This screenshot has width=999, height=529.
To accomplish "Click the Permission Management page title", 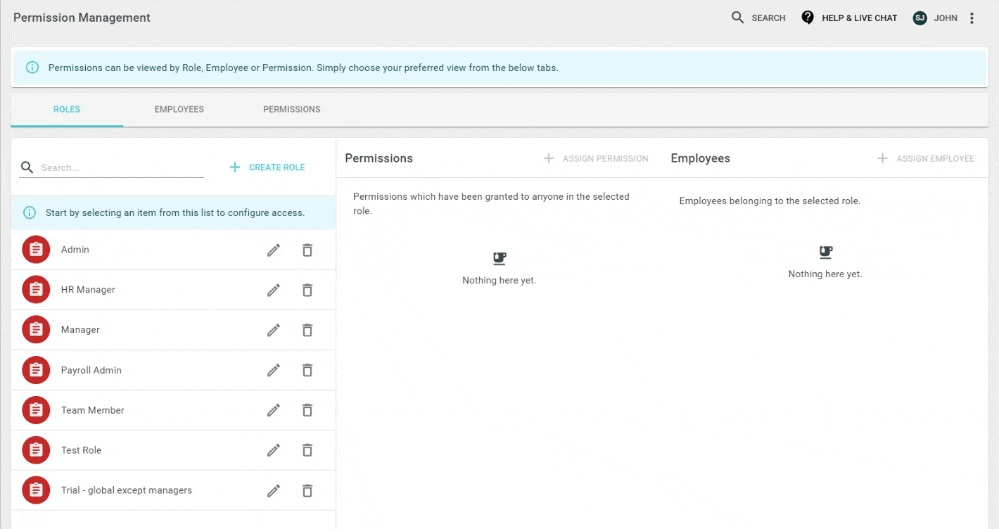I will coord(82,18).
